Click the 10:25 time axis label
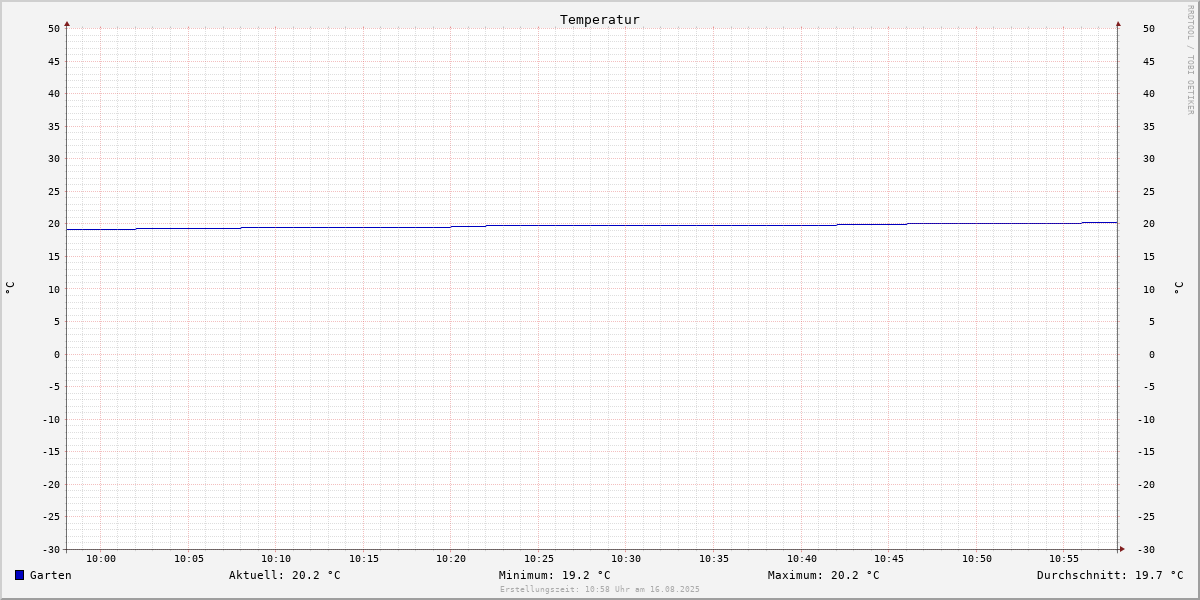The height and width of the screenshot is (600, 1200). point(539,558)
